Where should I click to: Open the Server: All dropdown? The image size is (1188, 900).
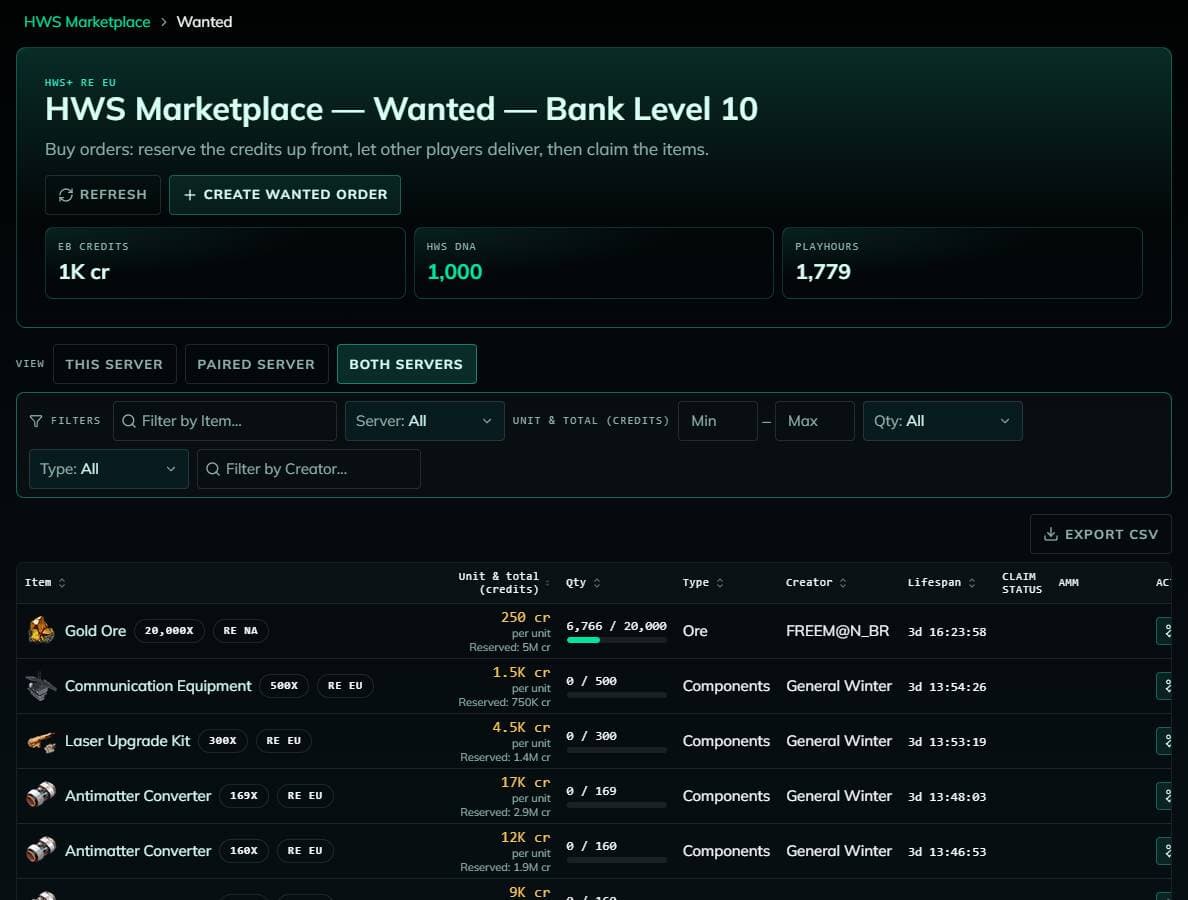coord(424,421)
